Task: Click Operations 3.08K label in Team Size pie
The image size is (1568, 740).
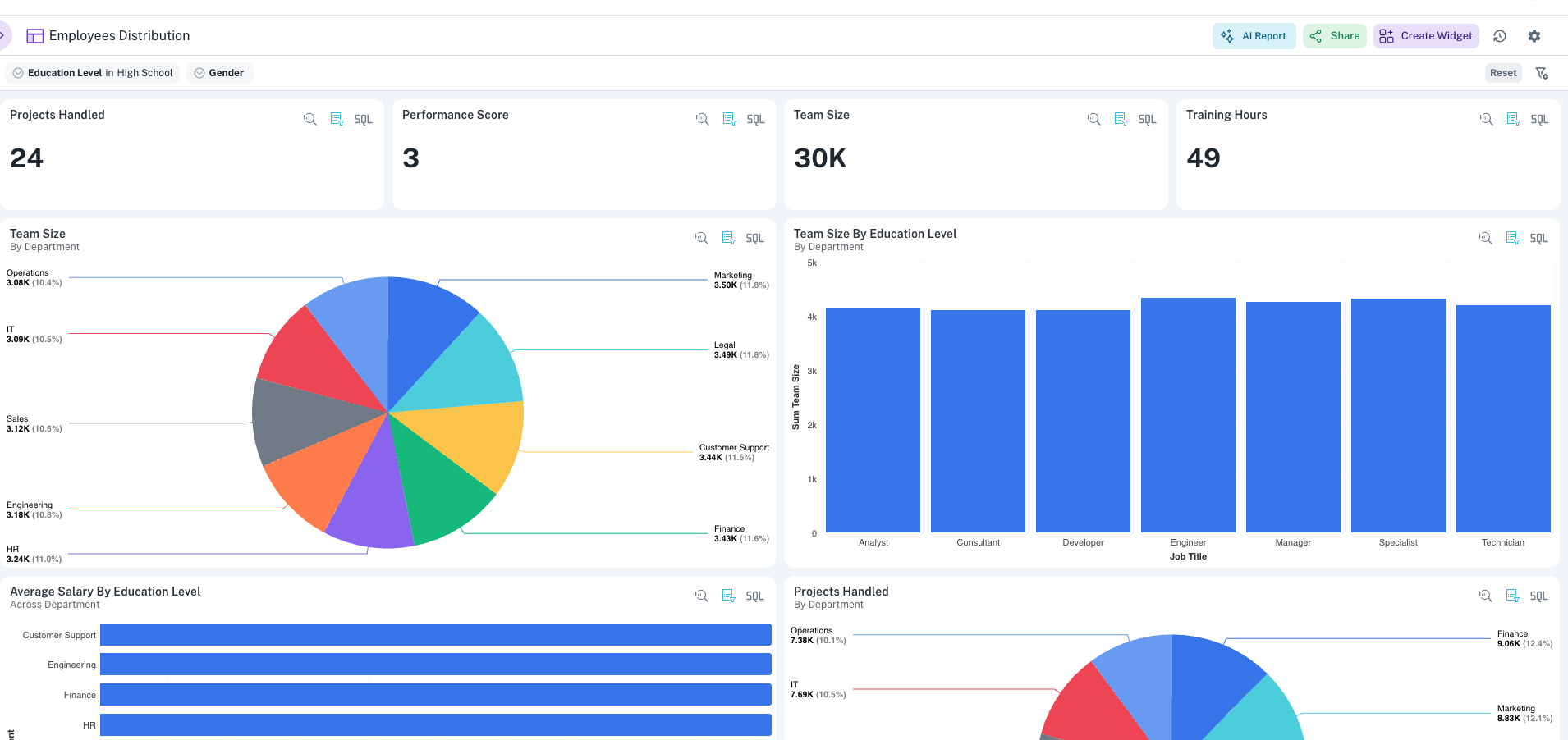Action: point(34,278)
